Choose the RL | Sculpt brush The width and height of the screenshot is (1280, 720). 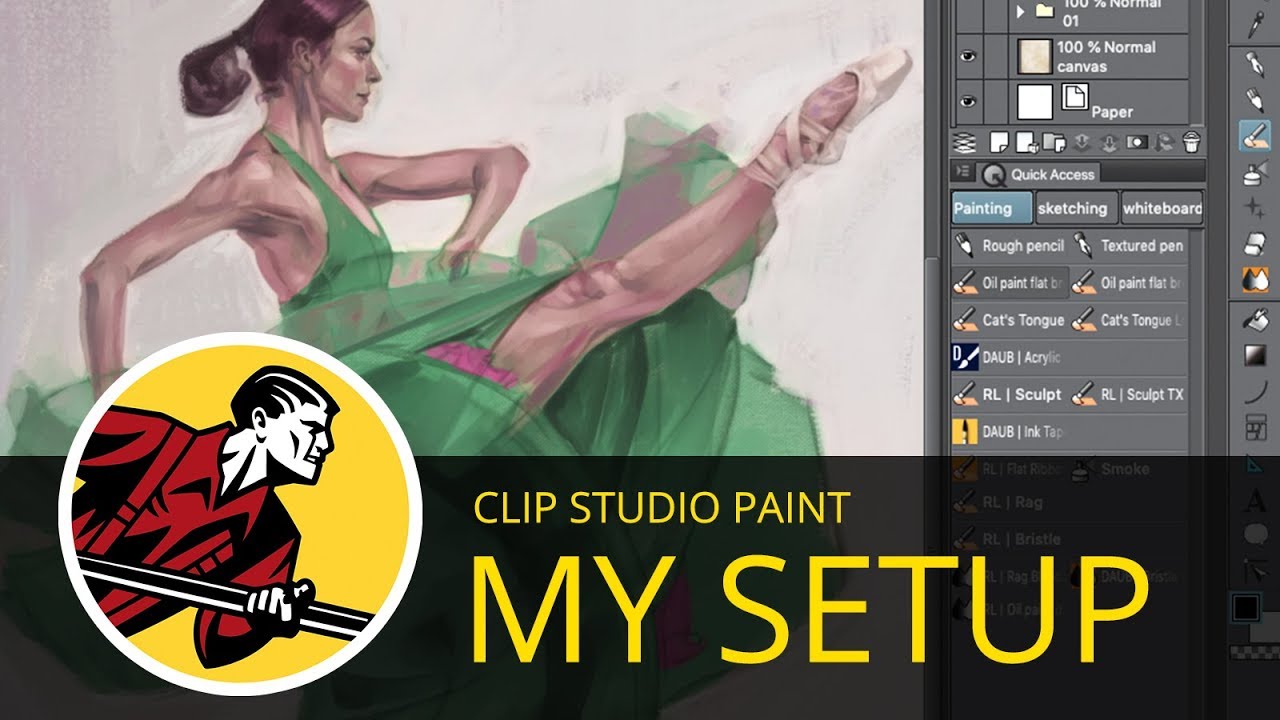(1010, 395)
